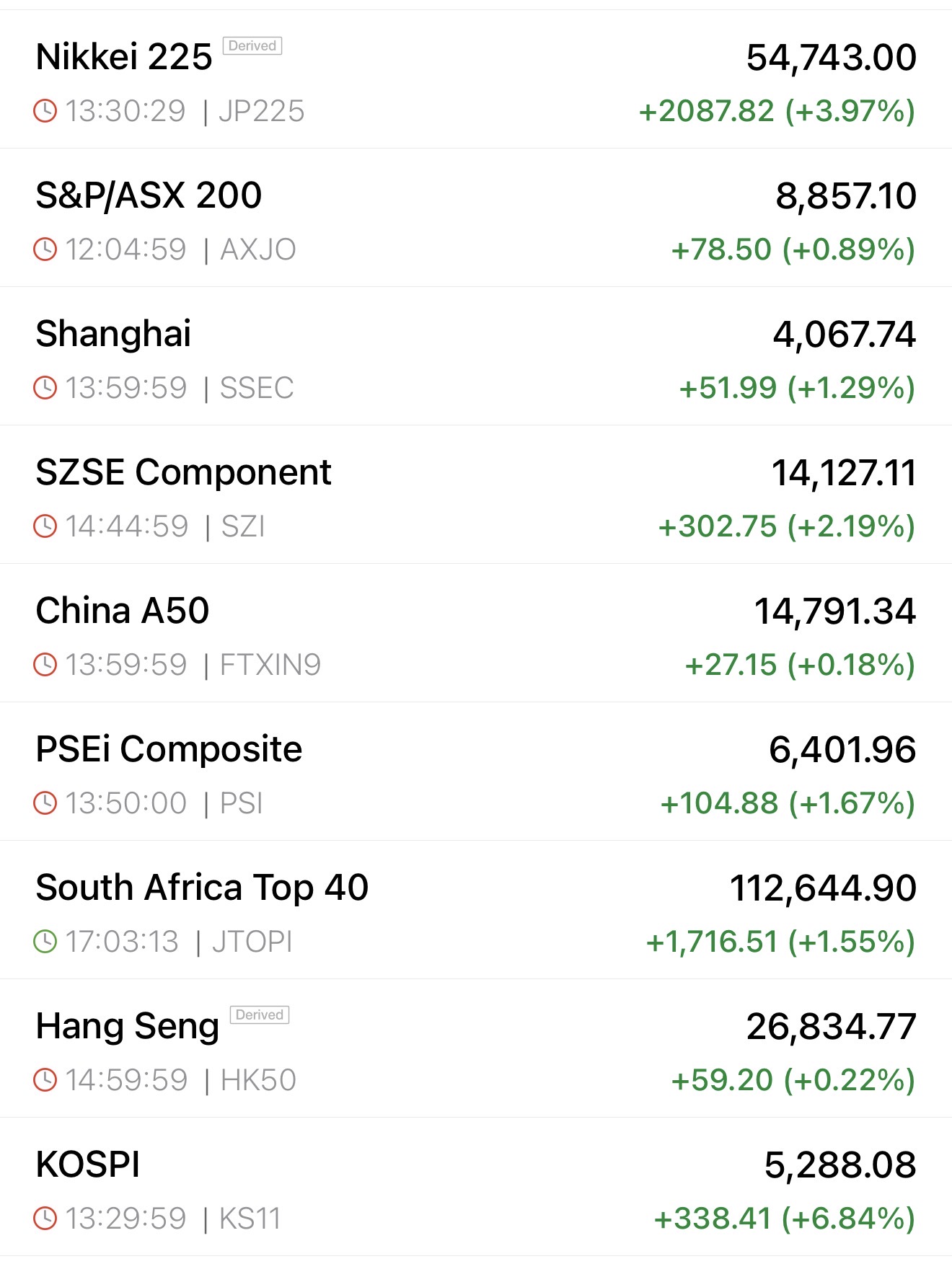The height and width of the screenshot is (1264, 952).
Task: Tap the Derived badge next to Nikkei 225
Action: pos(252,46)
